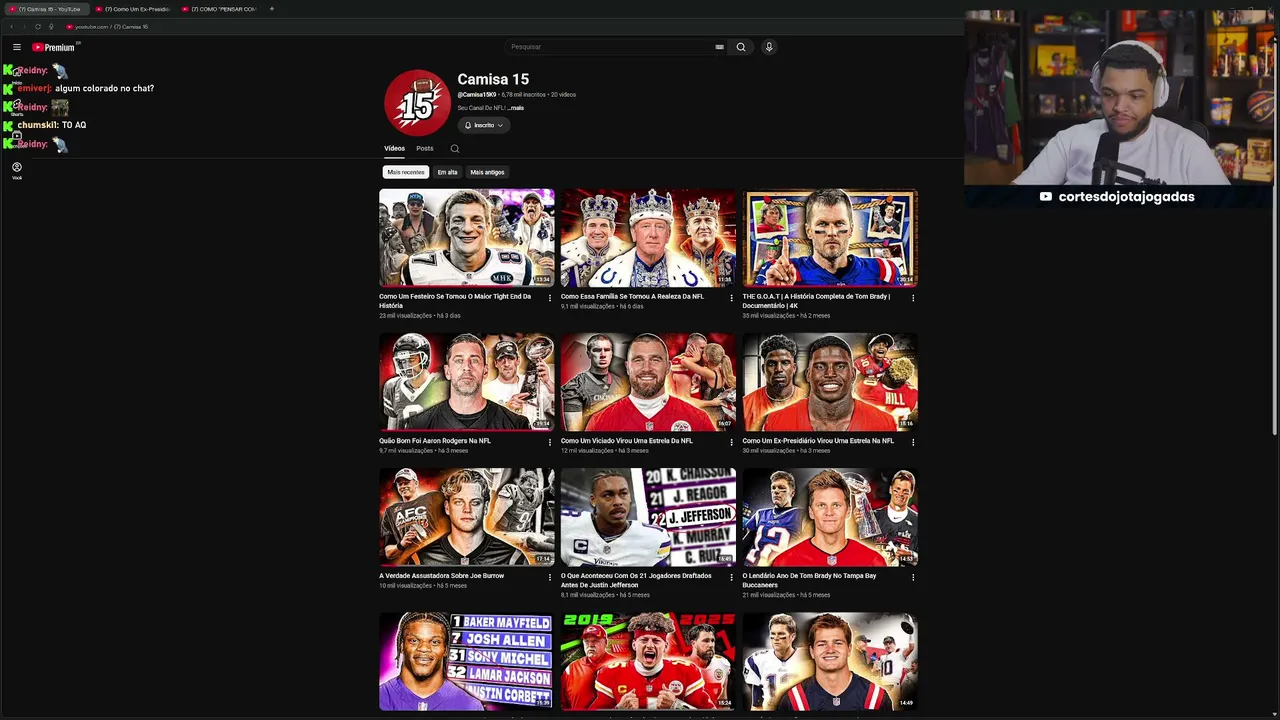
Task: Select the 'Em alta' sort chip
Action: pyautogui.click(x=447, y=172)
